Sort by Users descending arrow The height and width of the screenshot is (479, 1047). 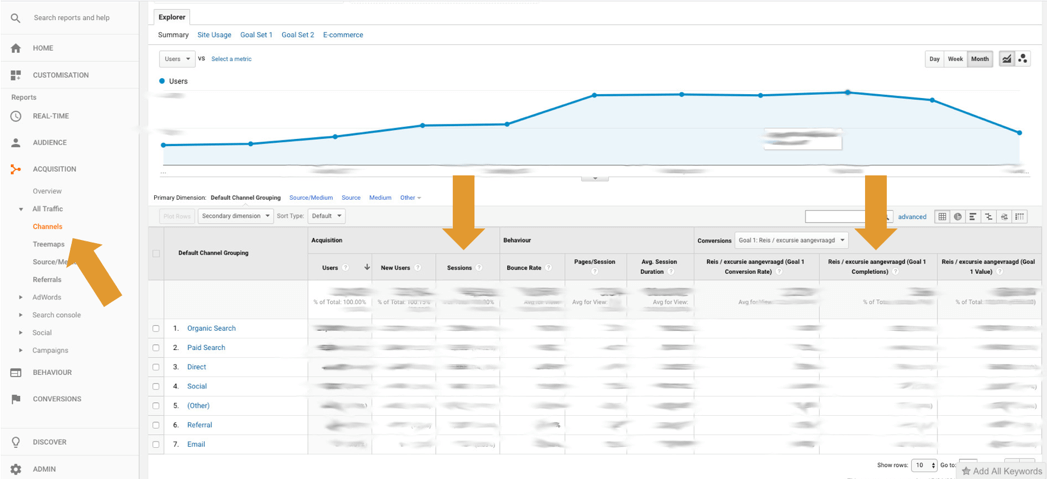pyautogui.click(x=366, y=267)
